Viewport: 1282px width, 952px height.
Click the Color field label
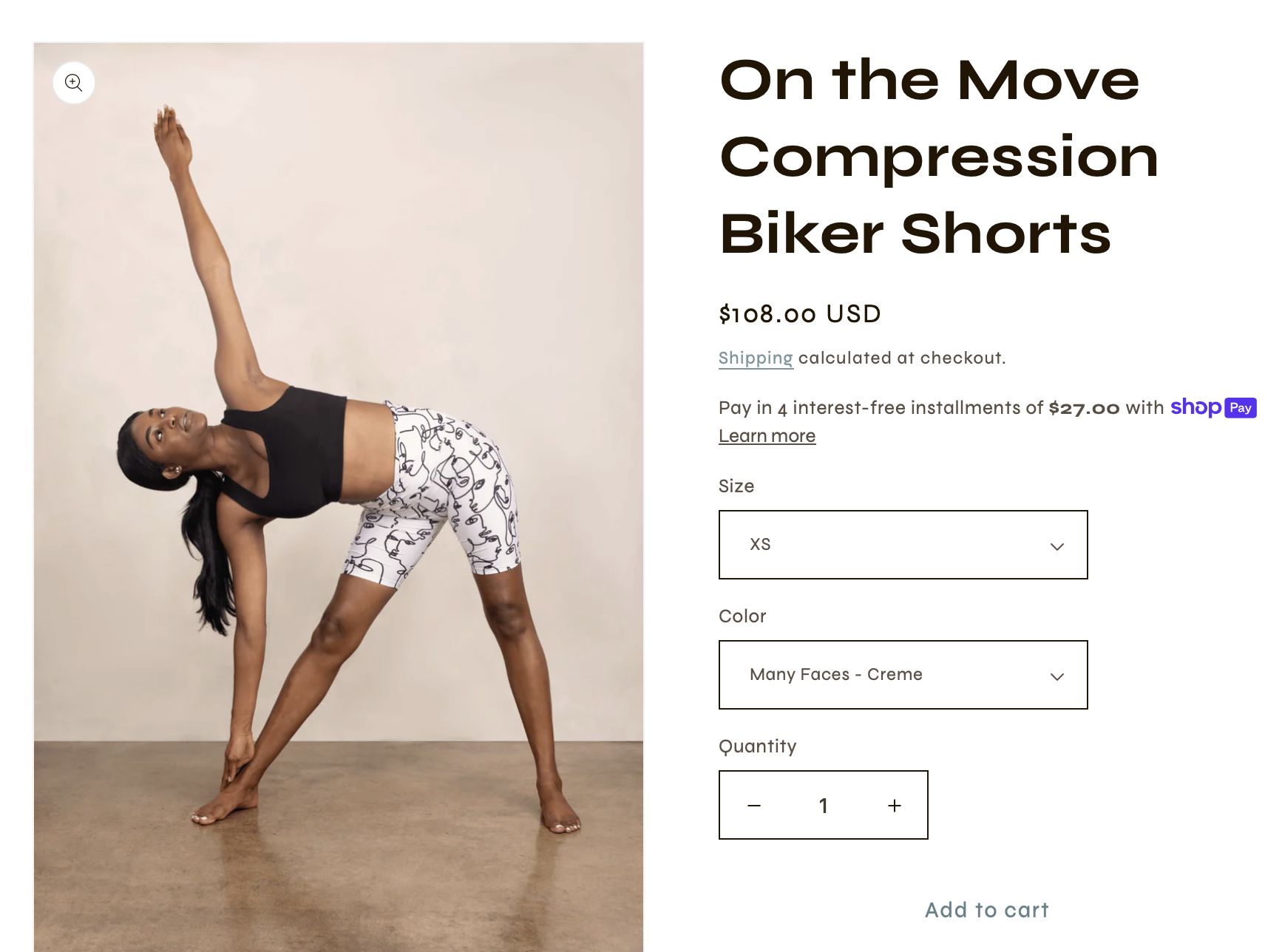[742, 616]
